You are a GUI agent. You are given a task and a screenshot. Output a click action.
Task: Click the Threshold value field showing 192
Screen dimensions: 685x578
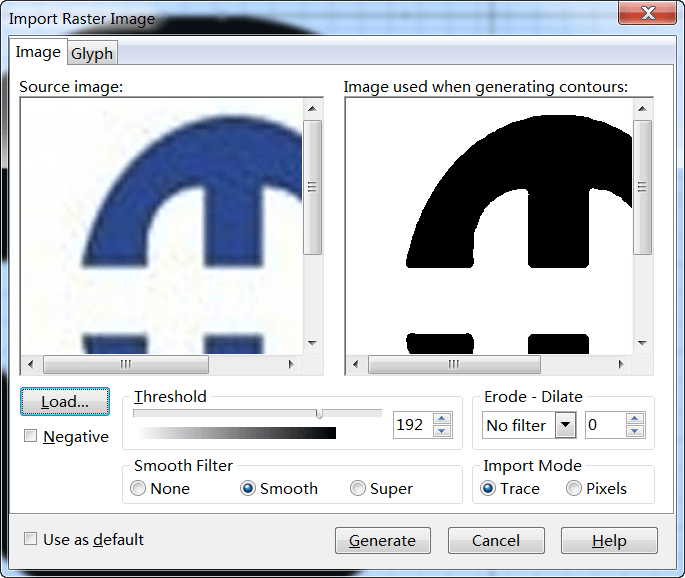[413, 425]
